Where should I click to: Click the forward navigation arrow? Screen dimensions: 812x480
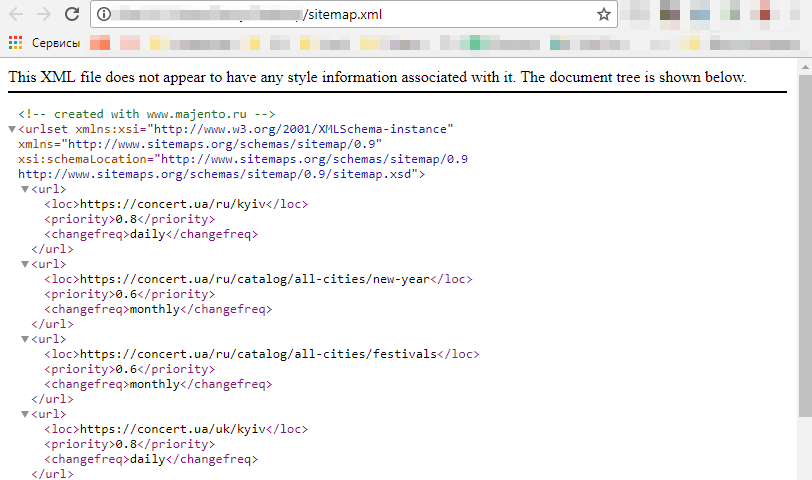pyautogui.click(x=43, y=15)
